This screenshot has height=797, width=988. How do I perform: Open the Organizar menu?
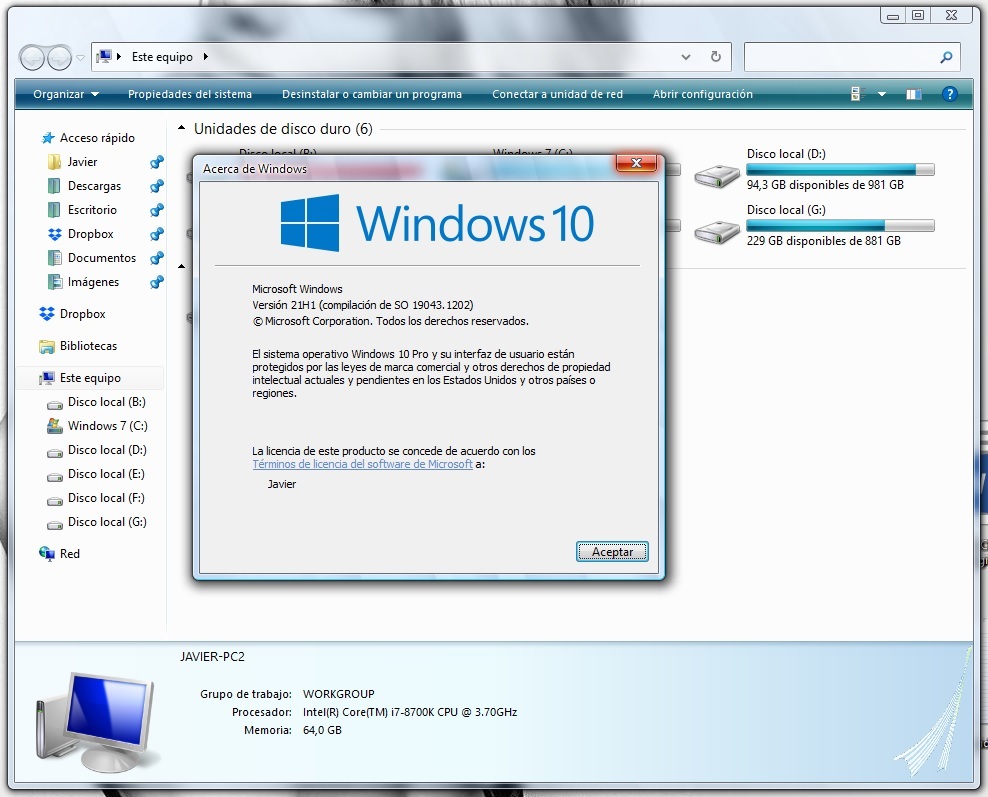tap(66, 94)
